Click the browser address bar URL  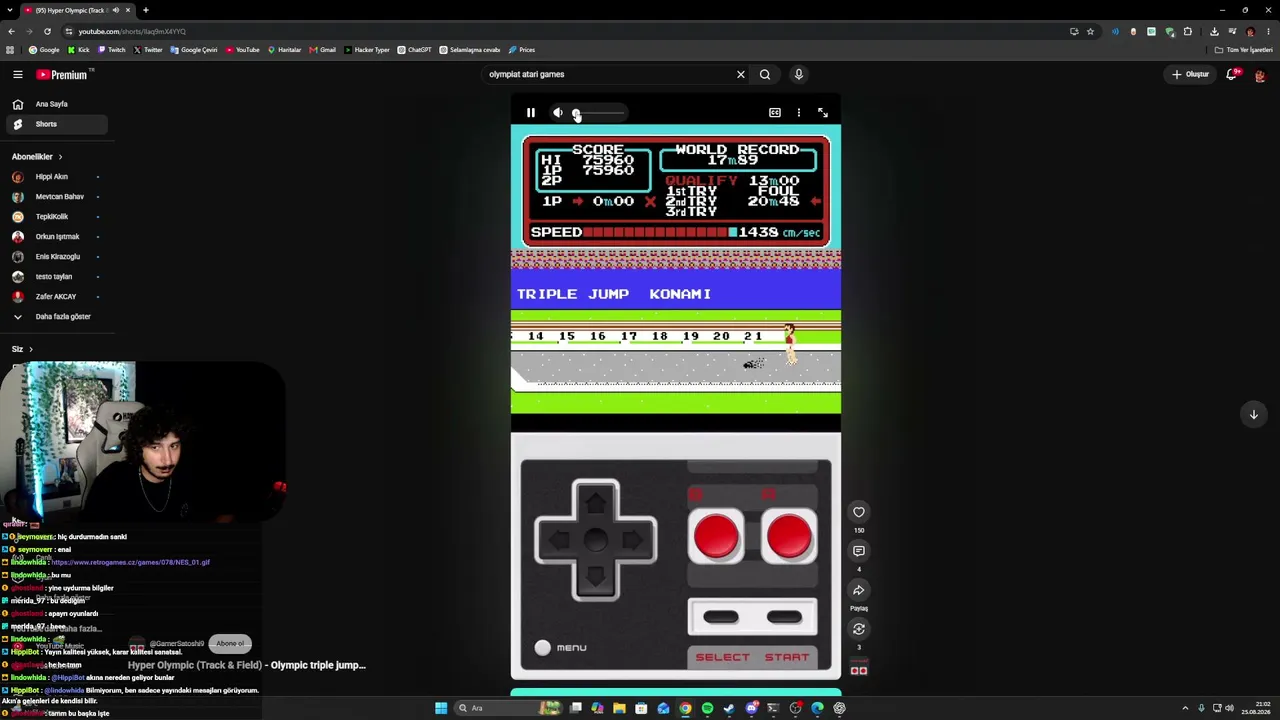132,31
